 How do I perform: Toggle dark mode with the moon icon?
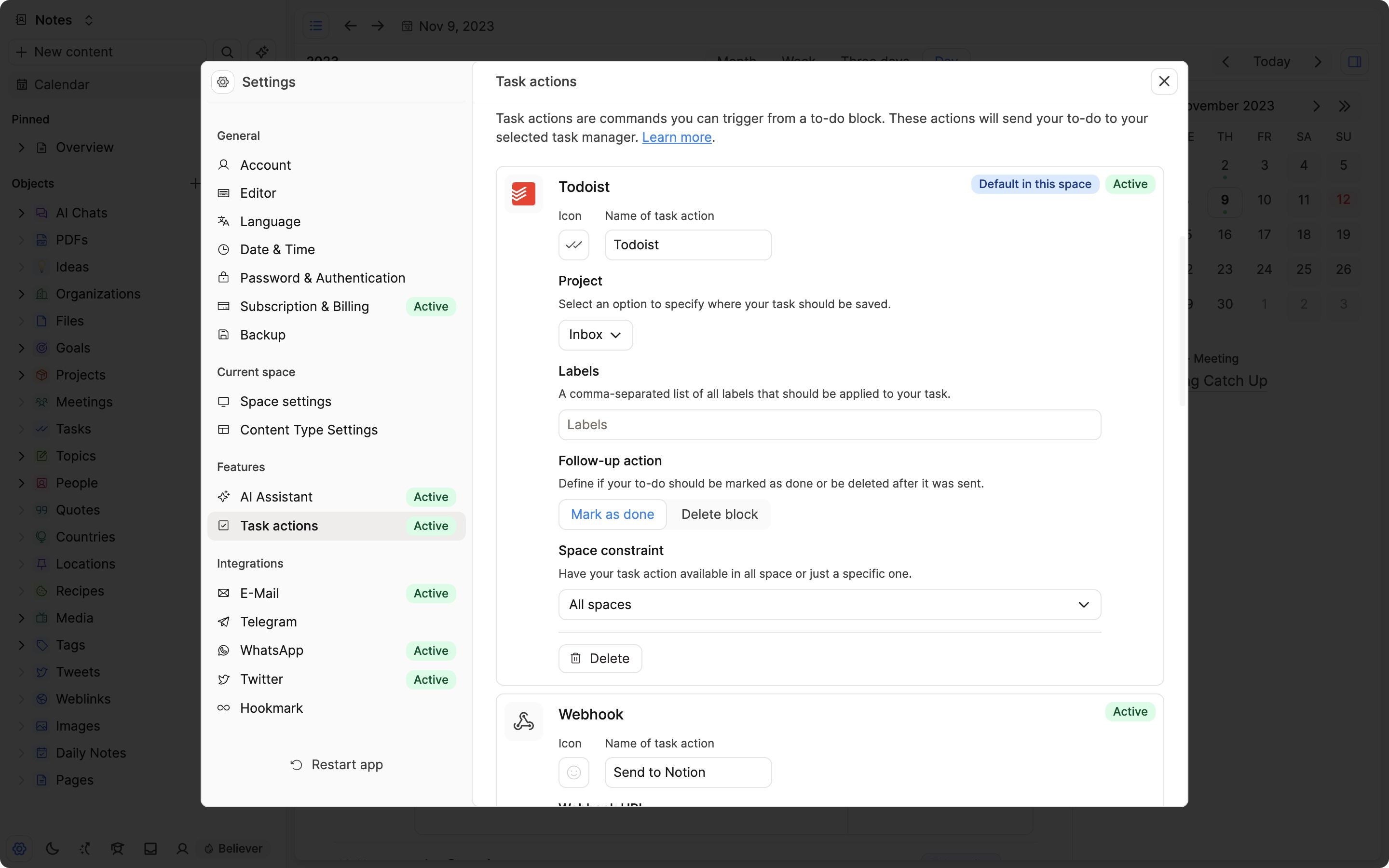coord(52,848)
